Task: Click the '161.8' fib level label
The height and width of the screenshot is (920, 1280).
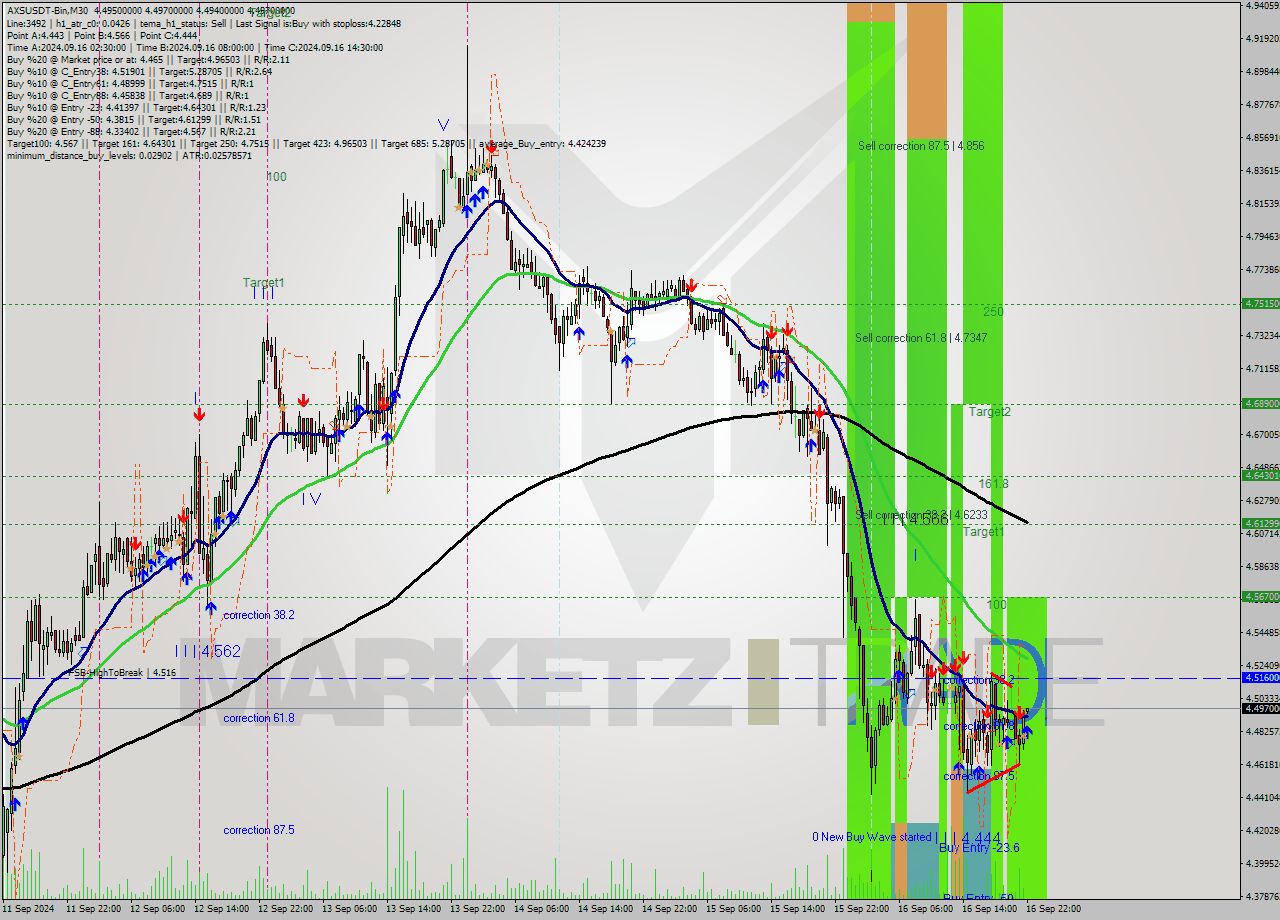Action: click(993, 483)
